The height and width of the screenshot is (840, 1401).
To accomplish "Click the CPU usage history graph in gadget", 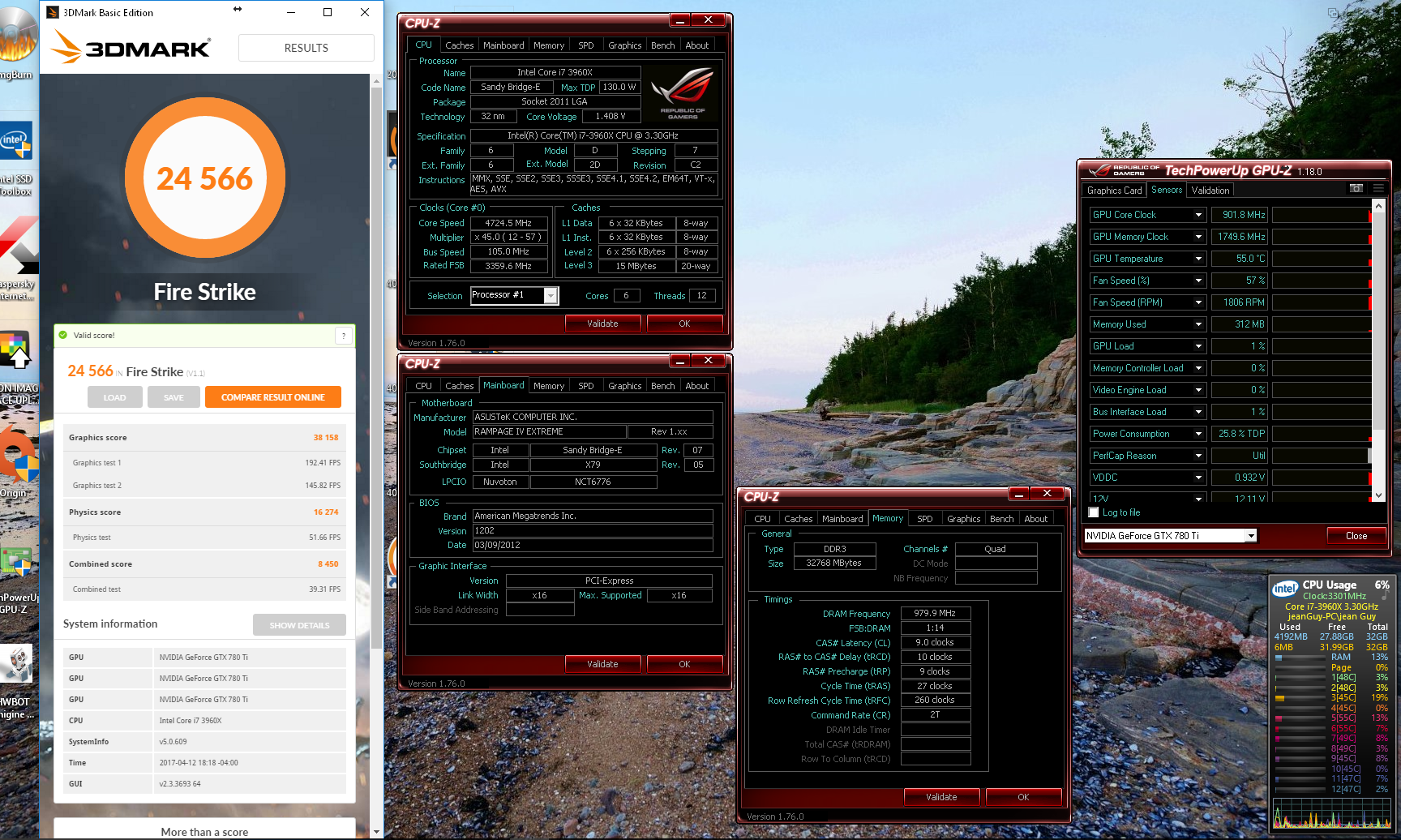I will point(1331,814).
